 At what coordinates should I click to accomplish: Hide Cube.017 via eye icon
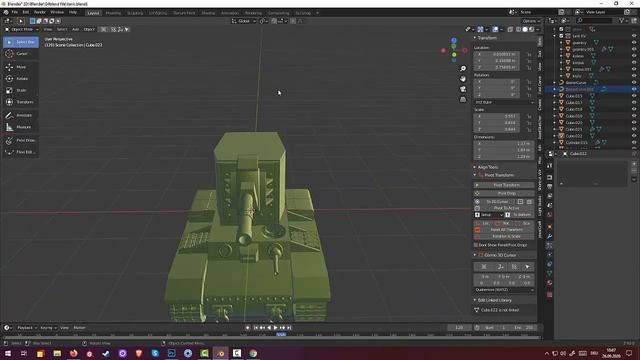coord(634,102)
